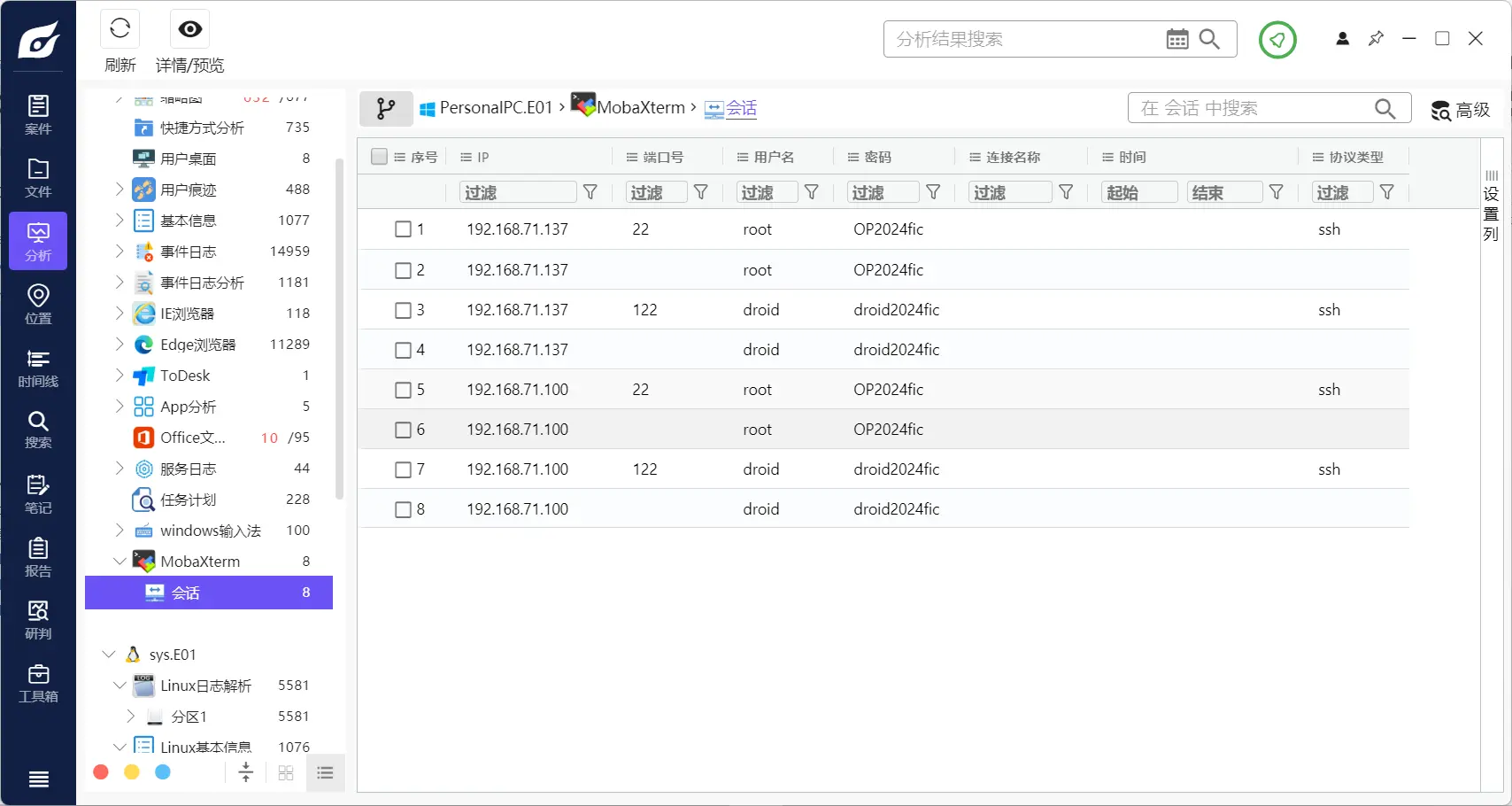Open the Timeline (时间线) sidebar section
The width and height of the screenshot is (1512, 806).
point(38,368)
